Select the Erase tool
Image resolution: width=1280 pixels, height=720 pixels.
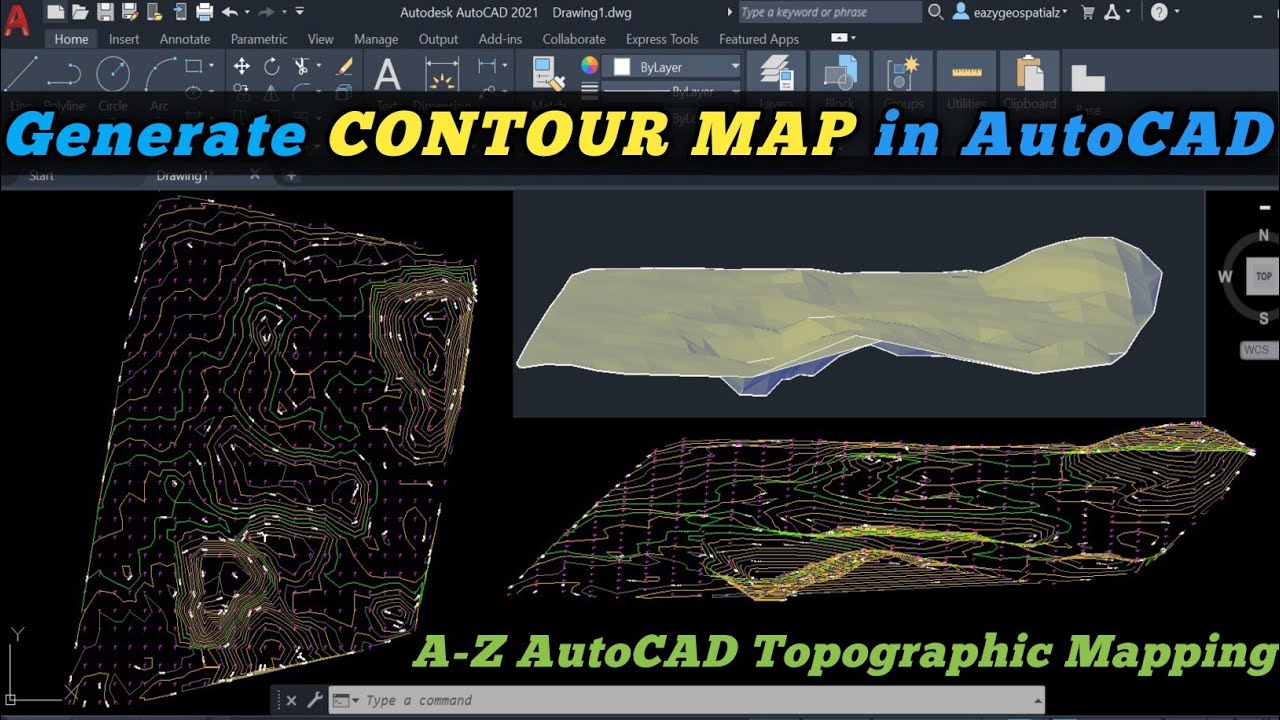click(x=345, y=66)
